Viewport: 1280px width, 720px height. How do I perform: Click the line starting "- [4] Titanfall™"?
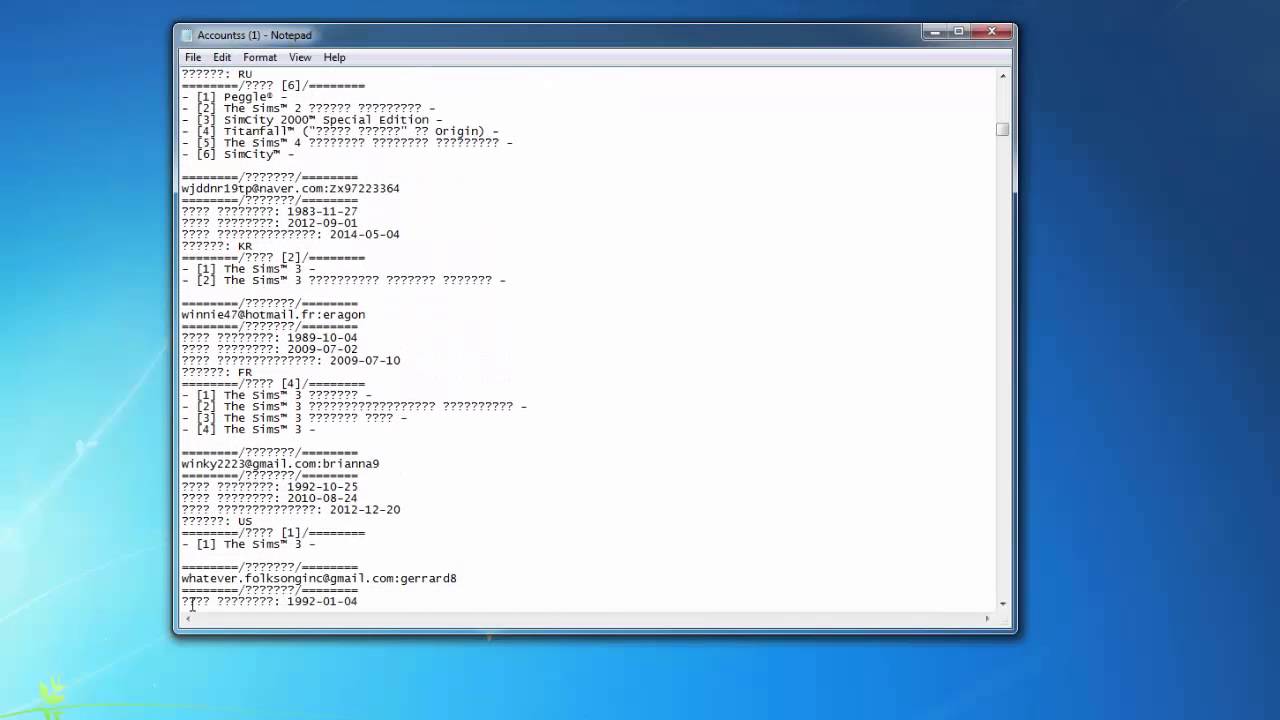point(340,131)
